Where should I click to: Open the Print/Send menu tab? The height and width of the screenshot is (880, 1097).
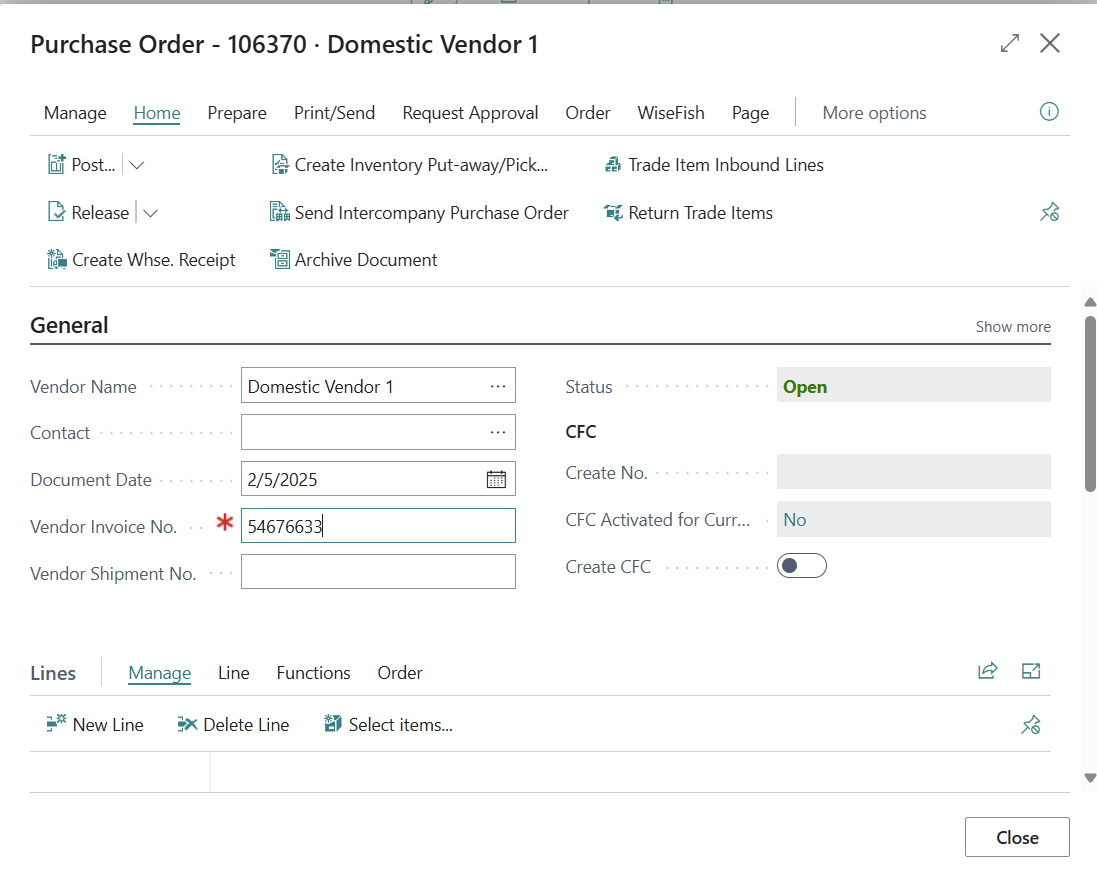334,113
